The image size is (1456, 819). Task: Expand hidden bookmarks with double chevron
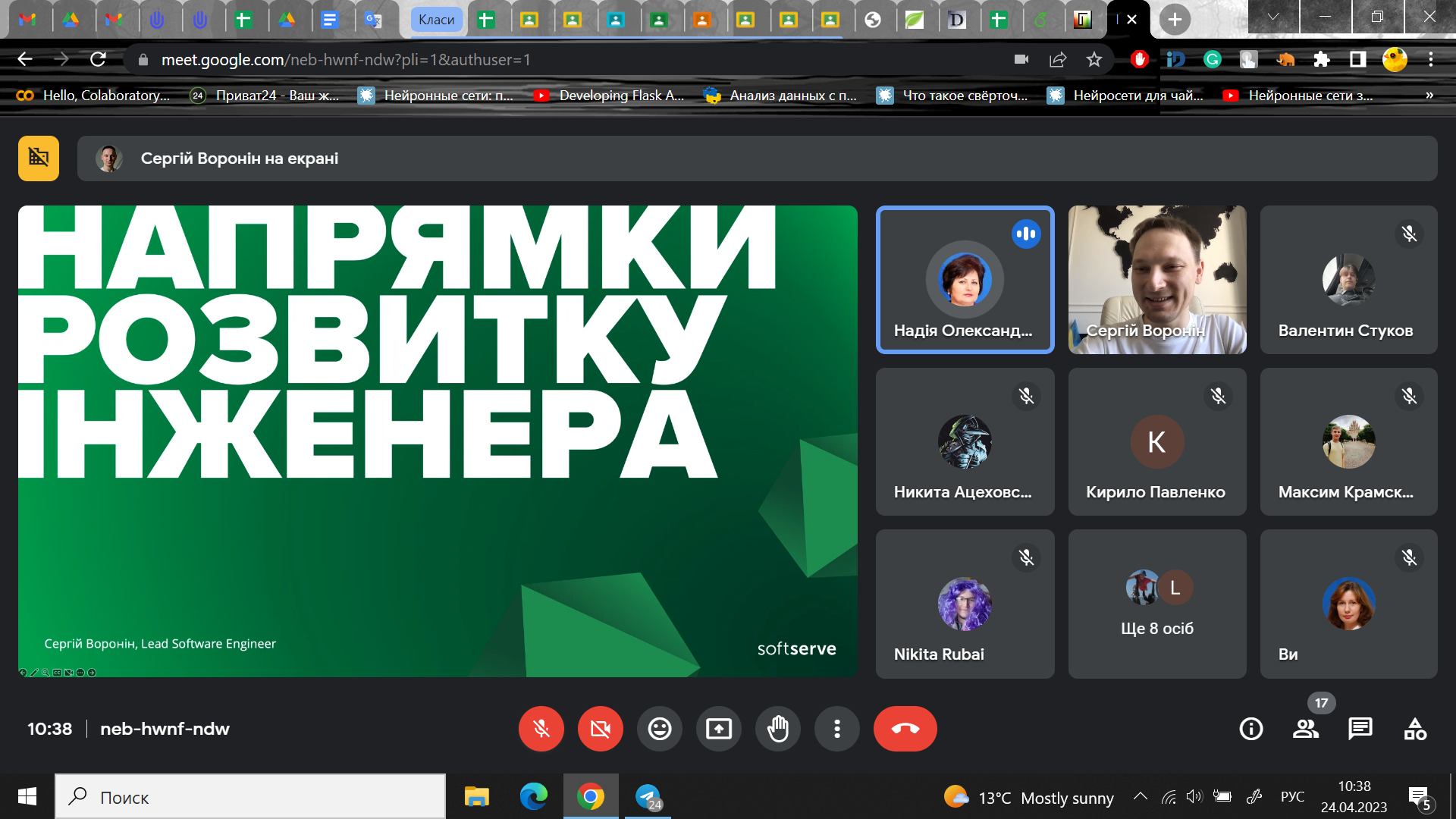(1429, 96)
